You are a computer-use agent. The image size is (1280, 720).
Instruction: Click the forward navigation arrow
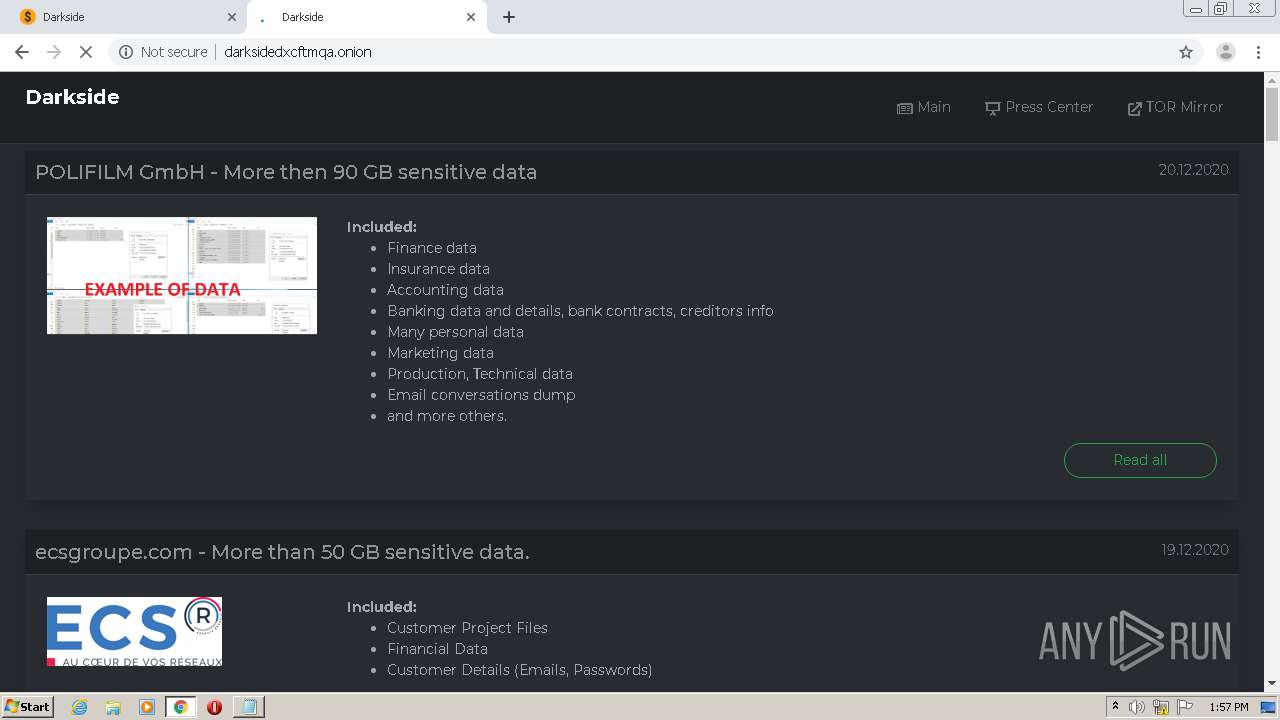54,52
